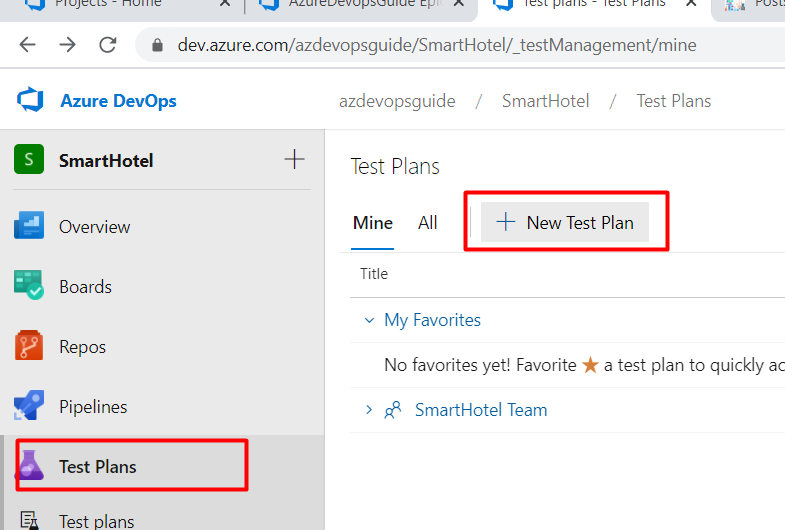Click the Azure DevOps logo icon
The height and width of the screenshot is (530, 785).
click(x=30, y=100)
